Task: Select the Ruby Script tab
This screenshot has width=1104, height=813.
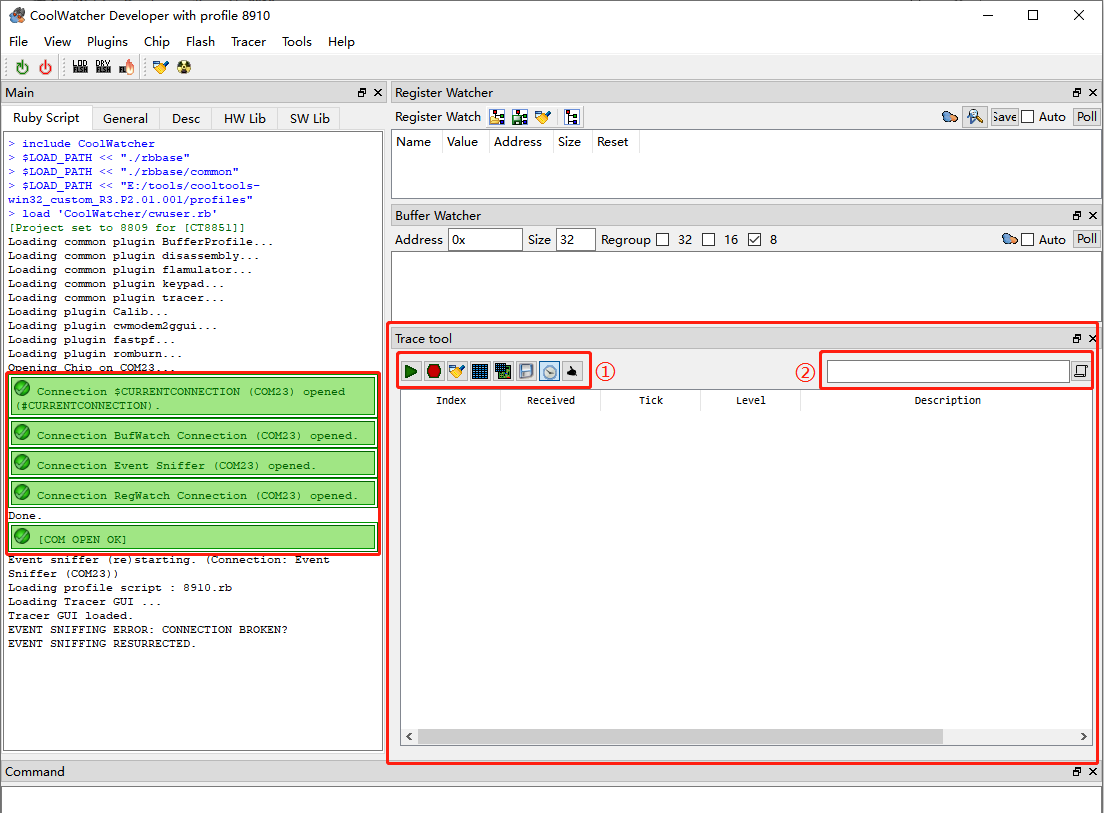Action: (x=46, y=118)
